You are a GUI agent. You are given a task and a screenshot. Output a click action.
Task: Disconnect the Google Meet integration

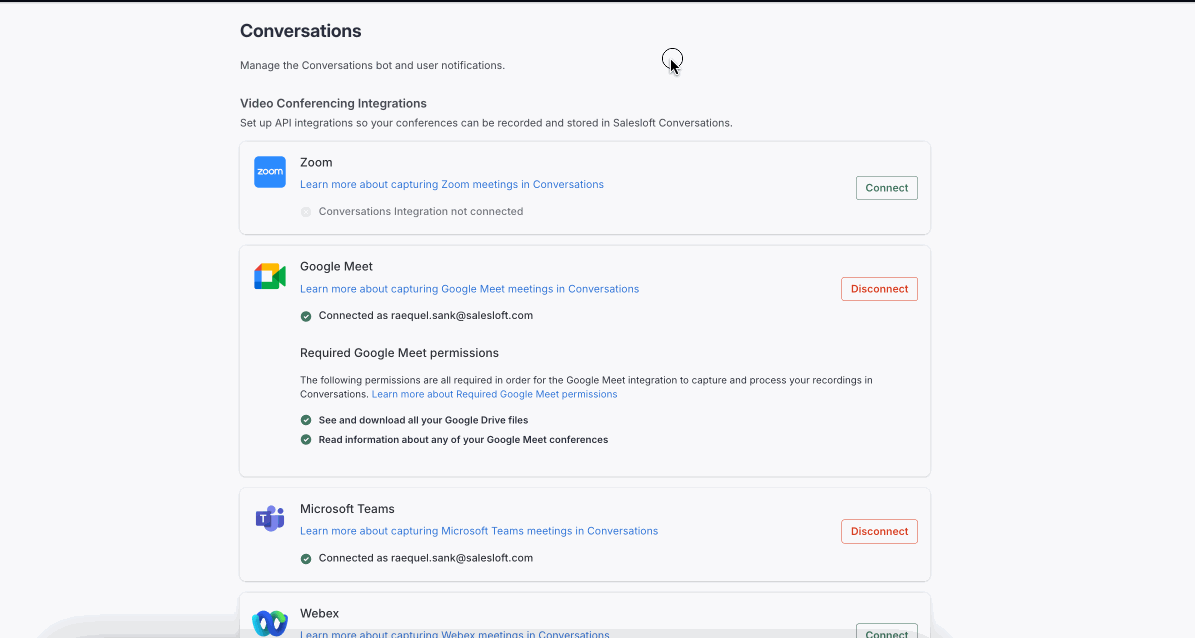point(879,289)
